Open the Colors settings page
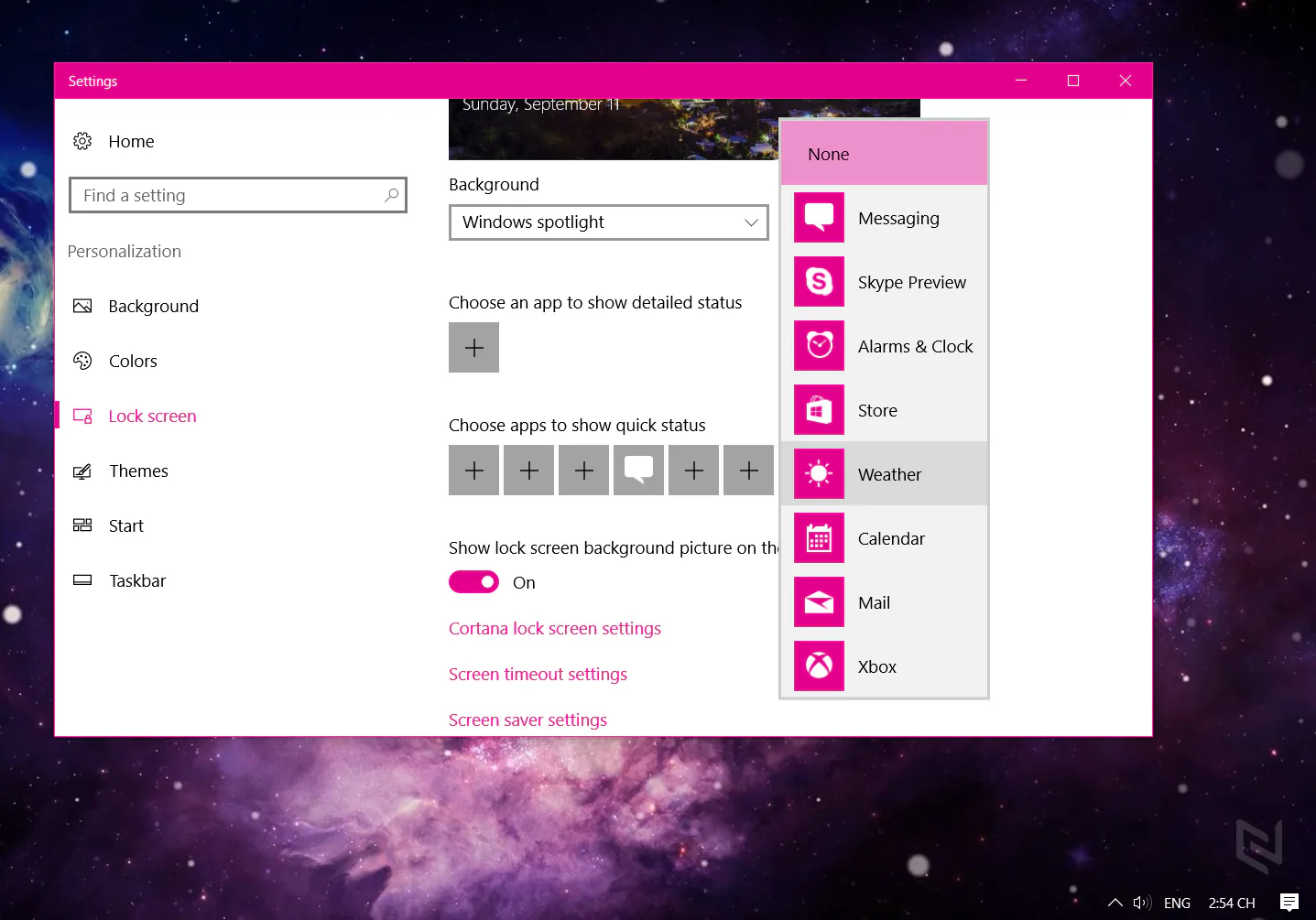This screenshot has width=1316, height=920. [133, 361]
